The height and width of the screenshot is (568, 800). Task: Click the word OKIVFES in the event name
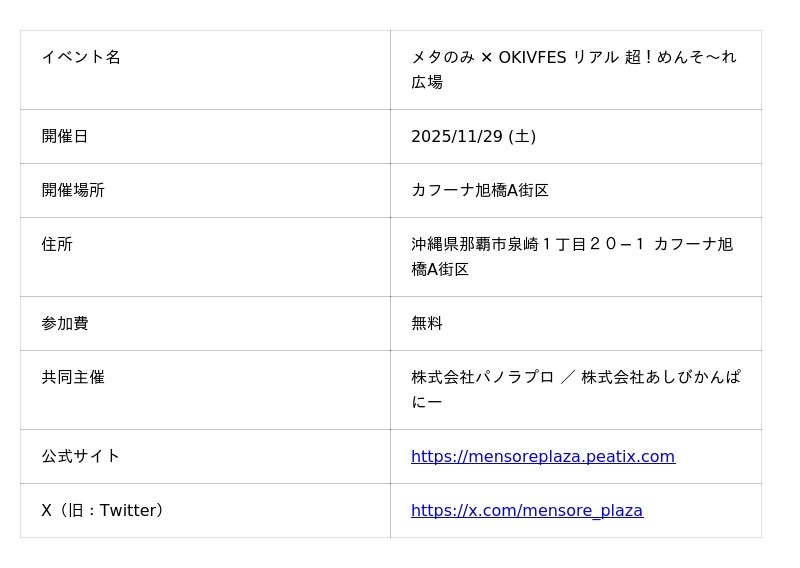click(x=532, y=57)
